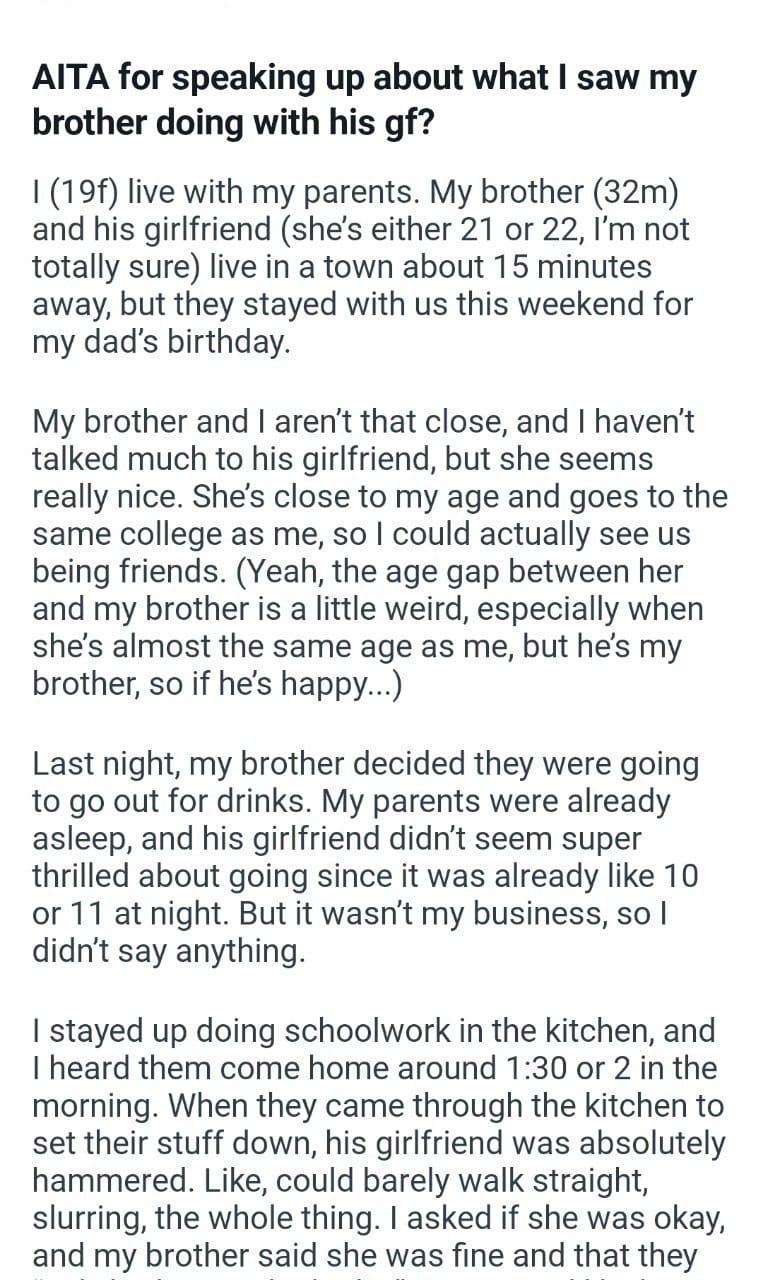
Task: Click the post title beginning "AITA for speaking up"
Action: coord(364,101)
